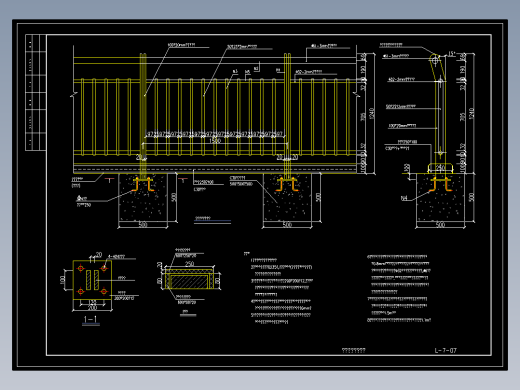This screenshot has width=520, height=390.
Task: Select the "100" dimension beside the 1-1 base plate
Action: 62,280
